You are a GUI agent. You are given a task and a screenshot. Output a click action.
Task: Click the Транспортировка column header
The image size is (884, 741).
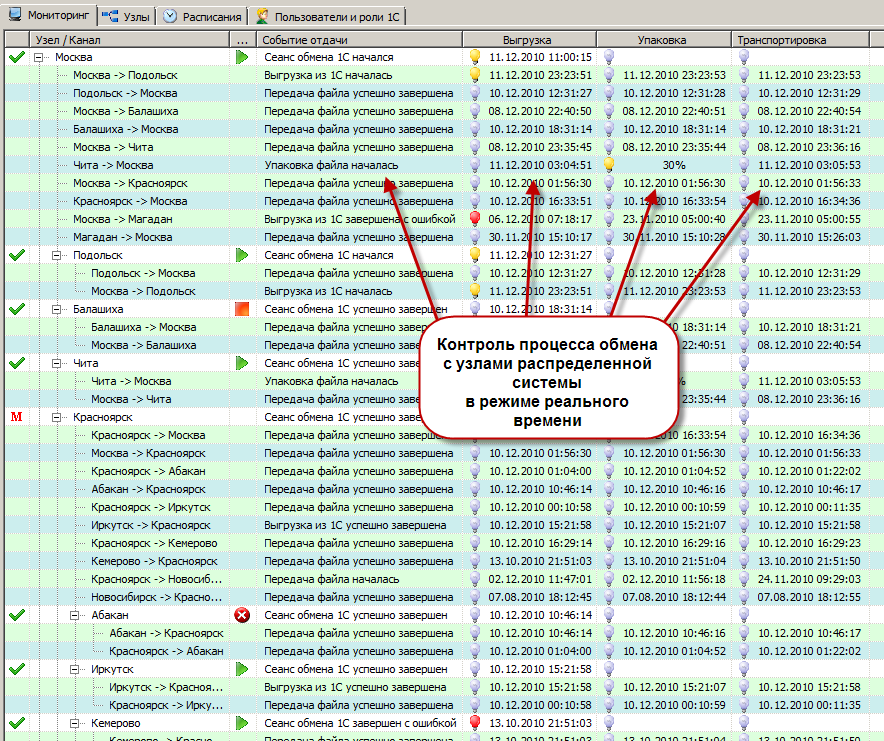coord(781,39)
